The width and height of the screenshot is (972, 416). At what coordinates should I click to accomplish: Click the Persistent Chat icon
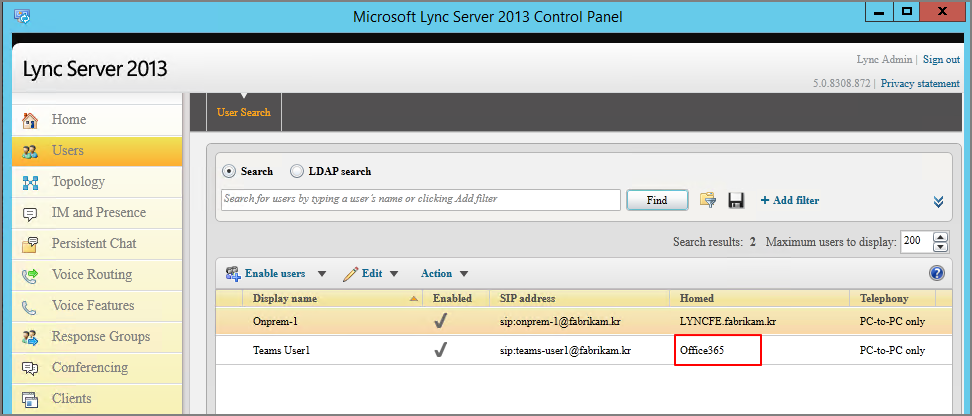30,244
